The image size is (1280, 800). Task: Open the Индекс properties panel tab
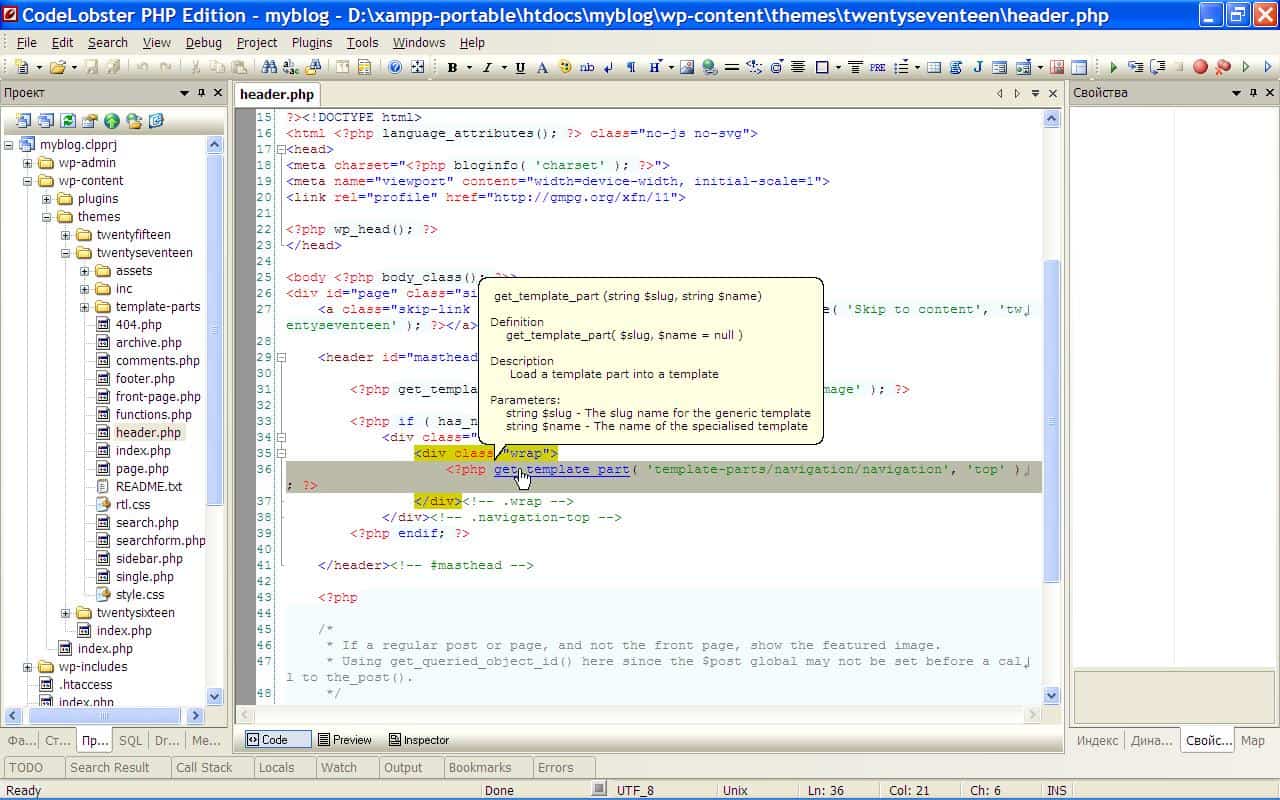coord(1098,741)
